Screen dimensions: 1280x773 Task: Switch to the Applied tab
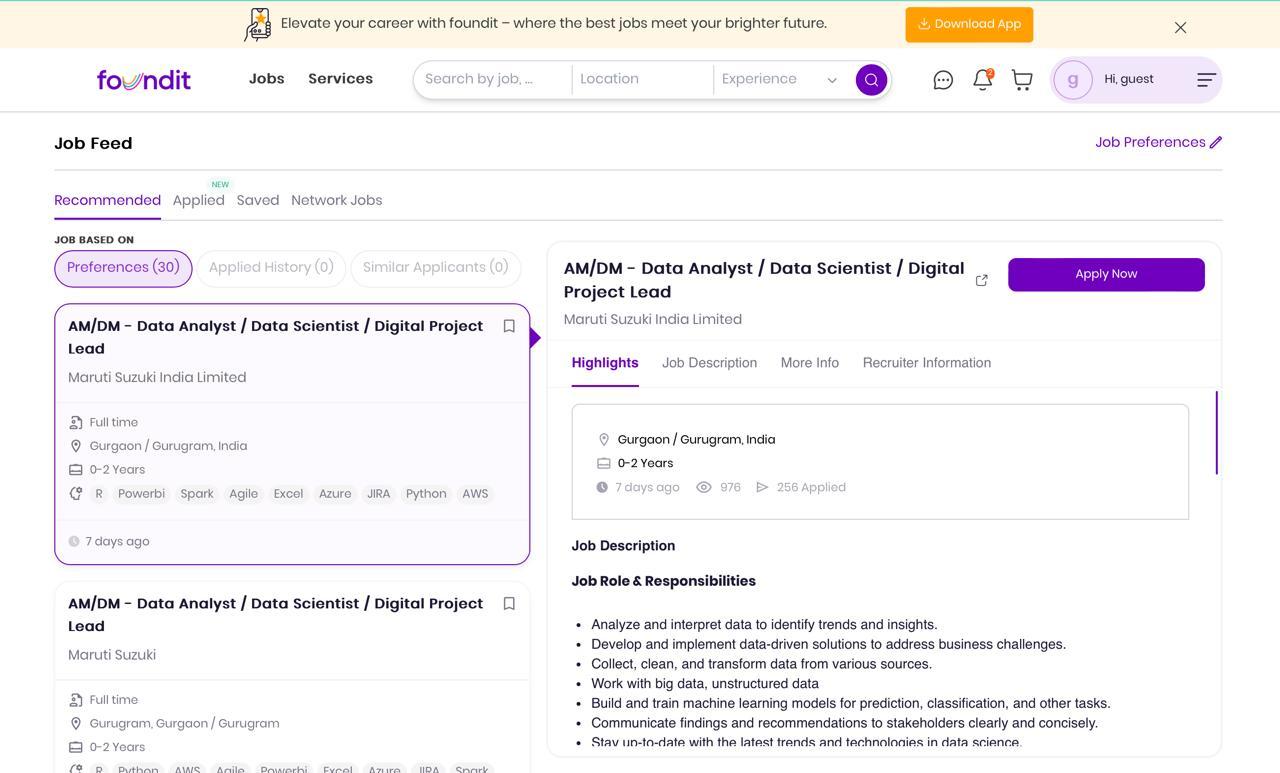coord(198,200)
